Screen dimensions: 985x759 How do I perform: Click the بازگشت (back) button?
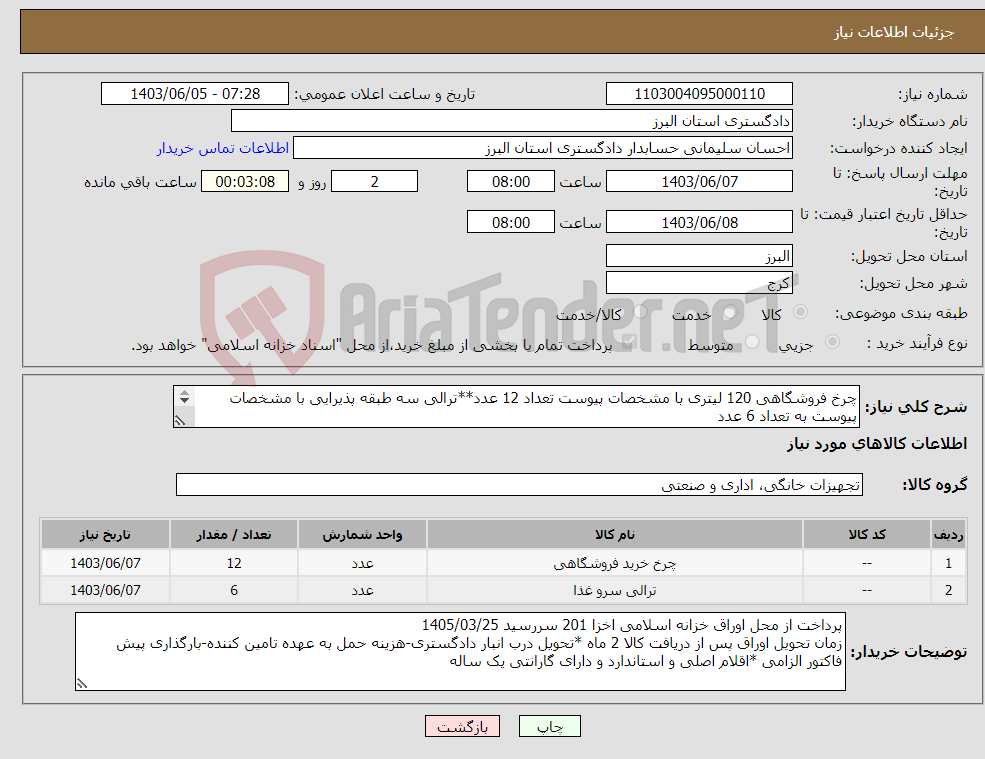click(462, 726)
